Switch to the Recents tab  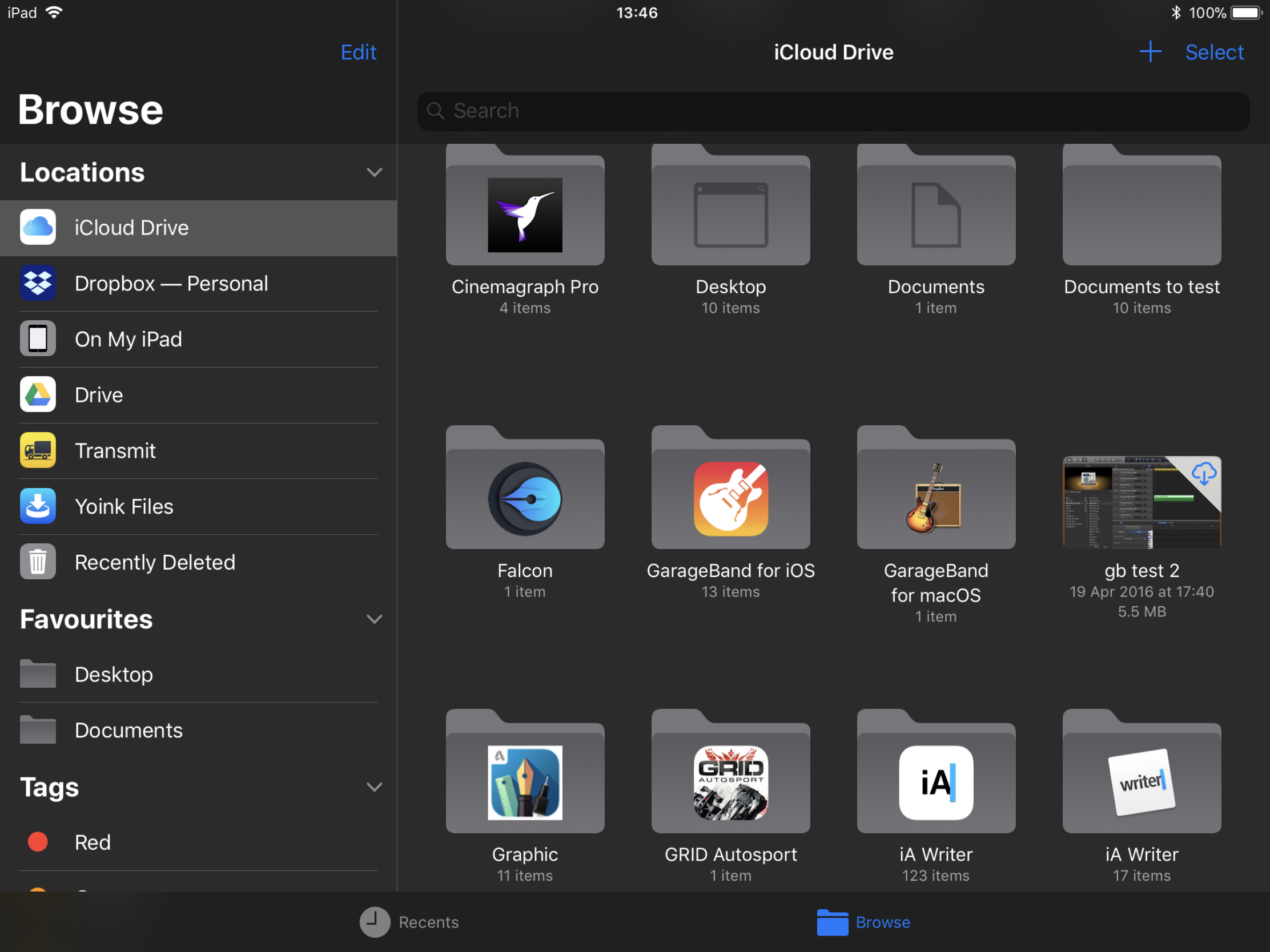pos(409,922)
